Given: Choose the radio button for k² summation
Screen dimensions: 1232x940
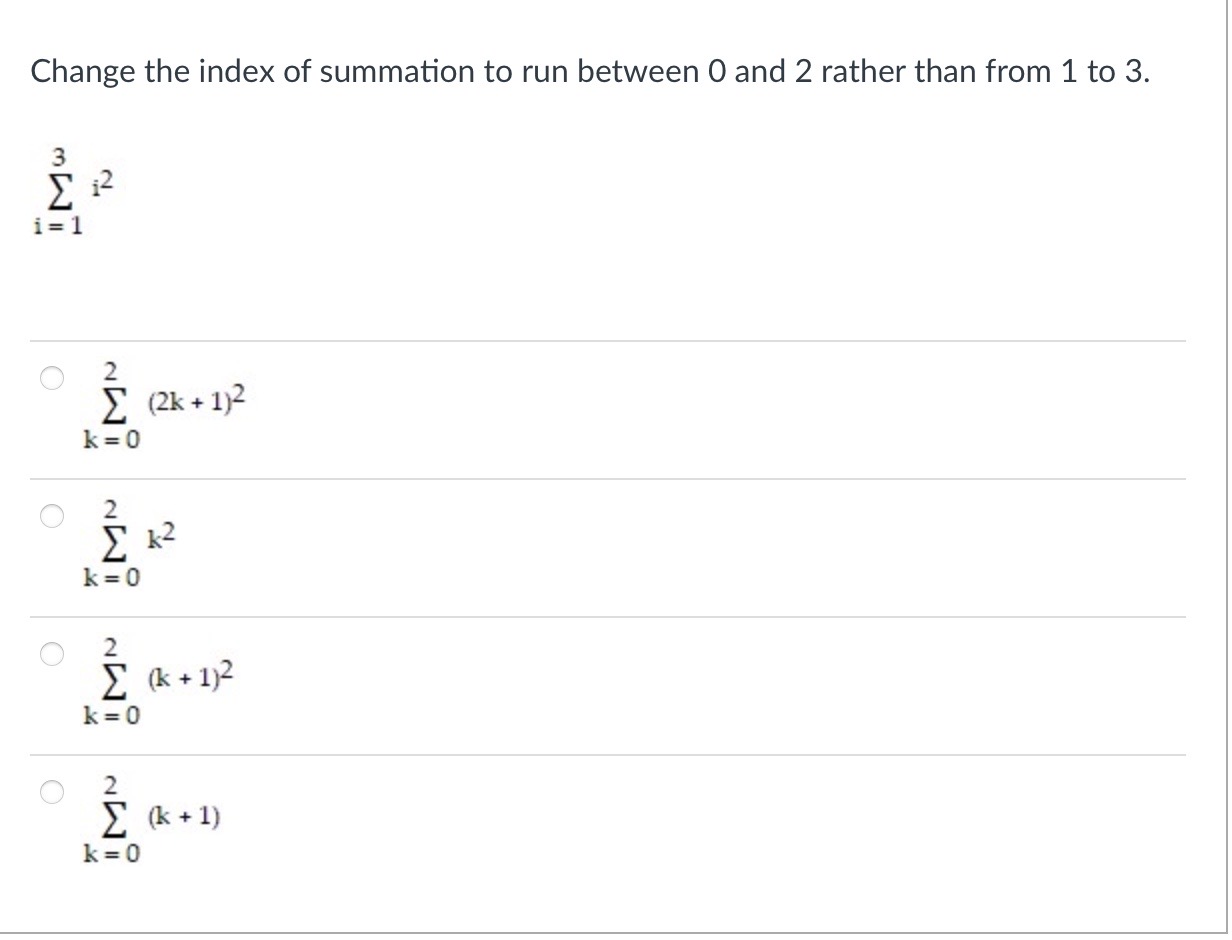Looking at the screenshot, I should coord(53,516).
